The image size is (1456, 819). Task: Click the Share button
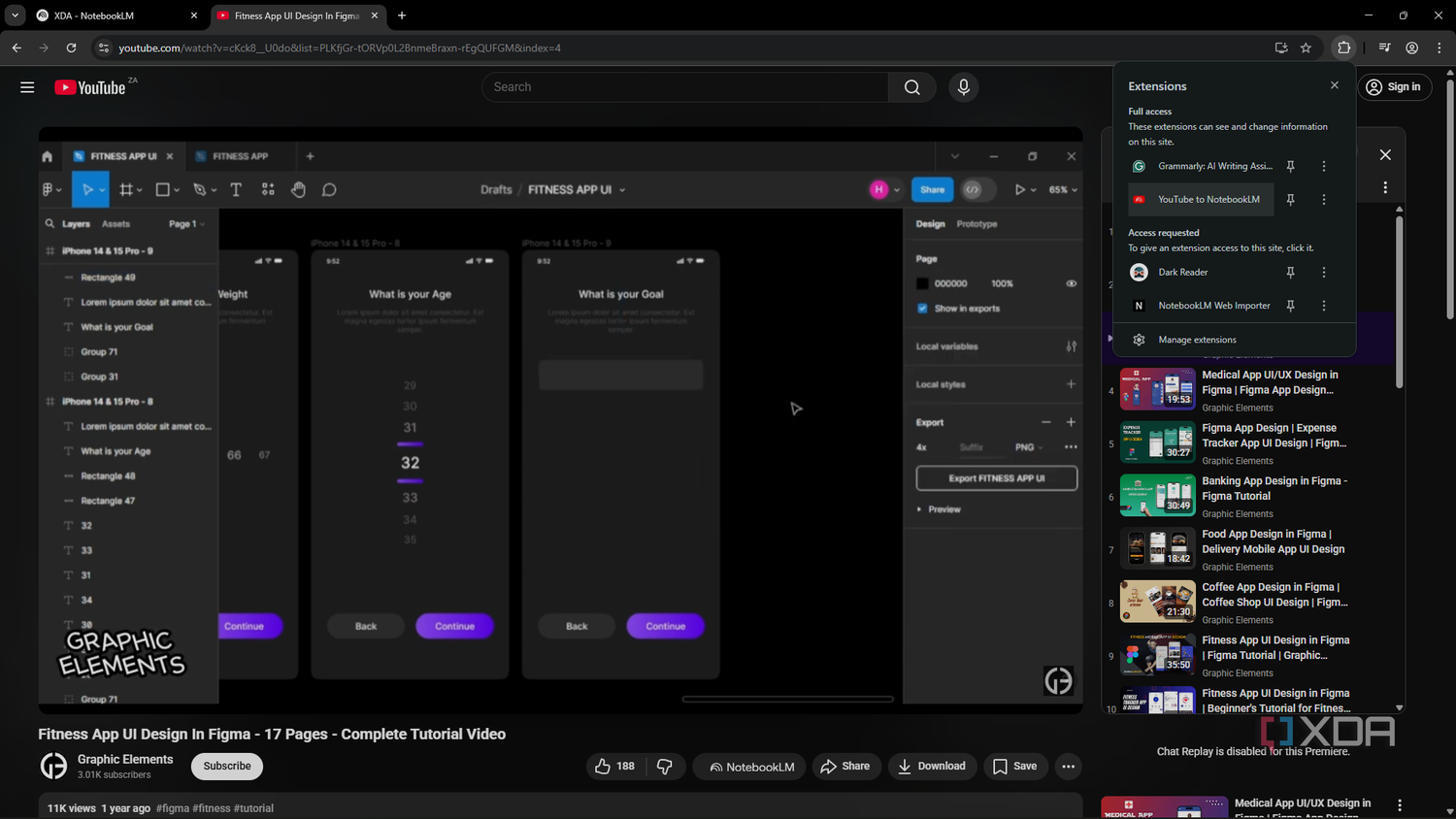click(x=845, y=767)
